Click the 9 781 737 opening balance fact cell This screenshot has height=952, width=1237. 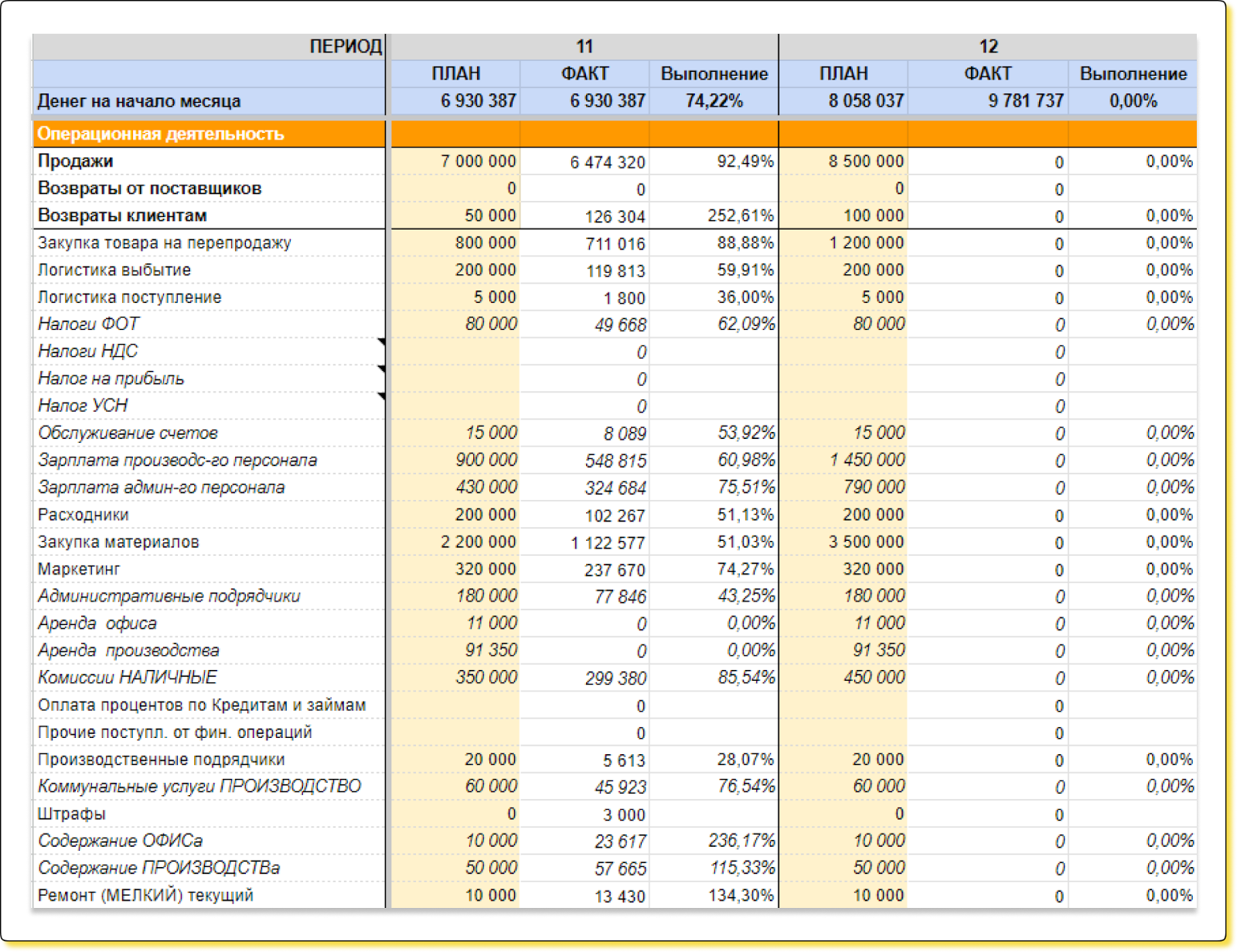1025,101
